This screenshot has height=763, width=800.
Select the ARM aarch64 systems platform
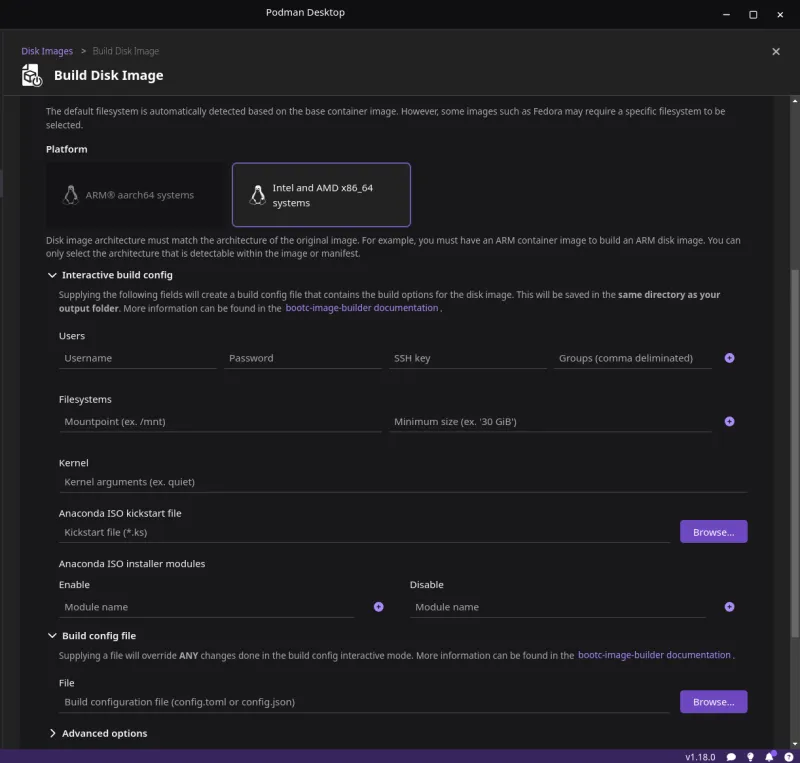135,195
